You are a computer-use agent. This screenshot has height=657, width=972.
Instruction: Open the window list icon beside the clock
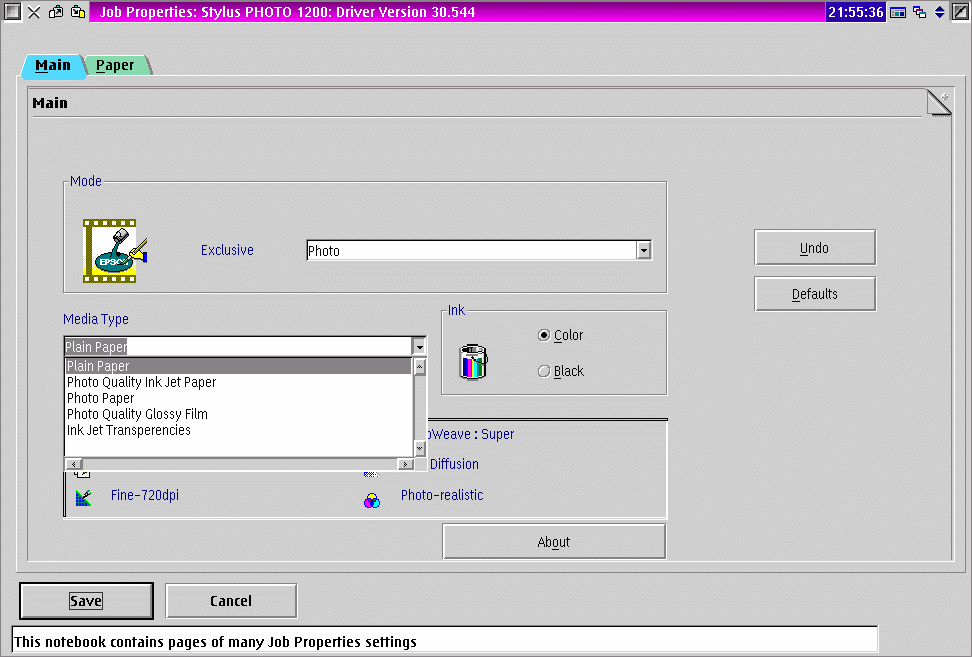pyautogui.click(x=898, y=12)
